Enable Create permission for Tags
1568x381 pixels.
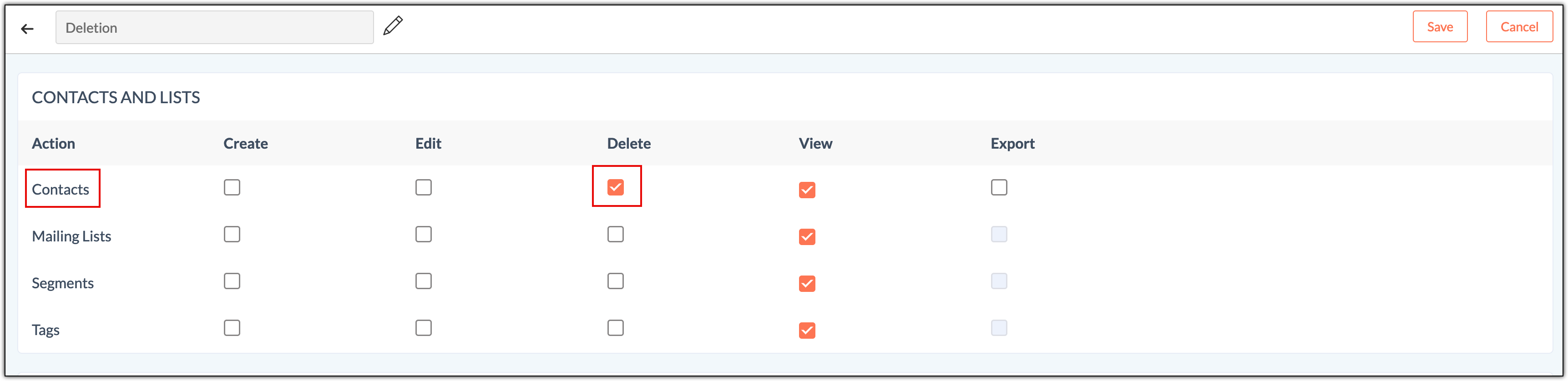[x=232, y=328]
